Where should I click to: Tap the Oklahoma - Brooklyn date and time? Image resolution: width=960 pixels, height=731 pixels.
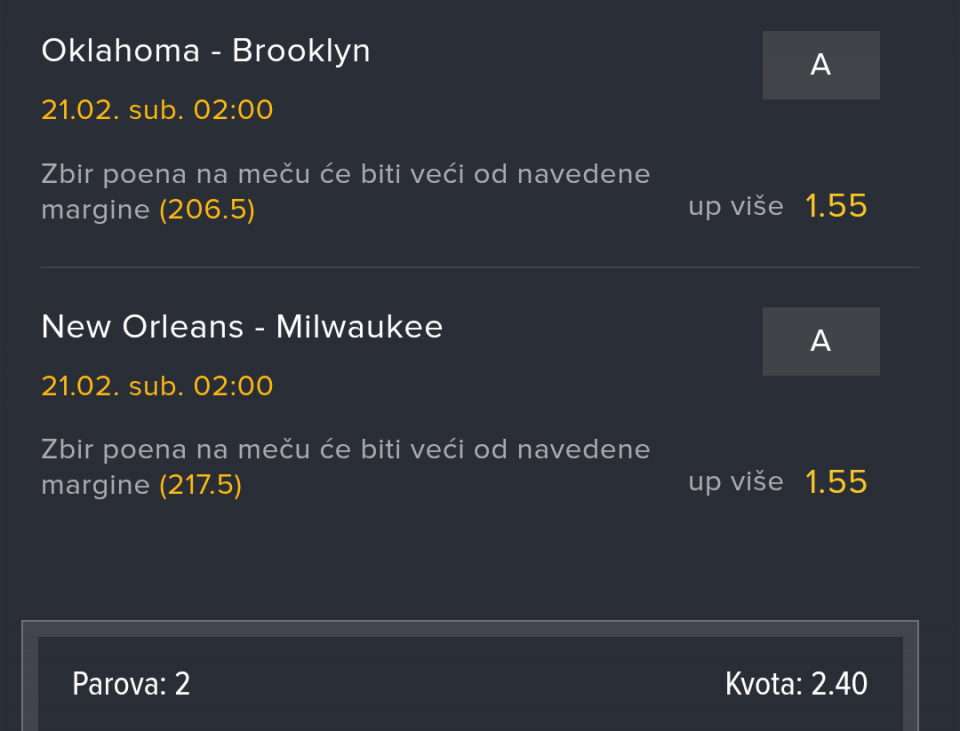point(157,110)
